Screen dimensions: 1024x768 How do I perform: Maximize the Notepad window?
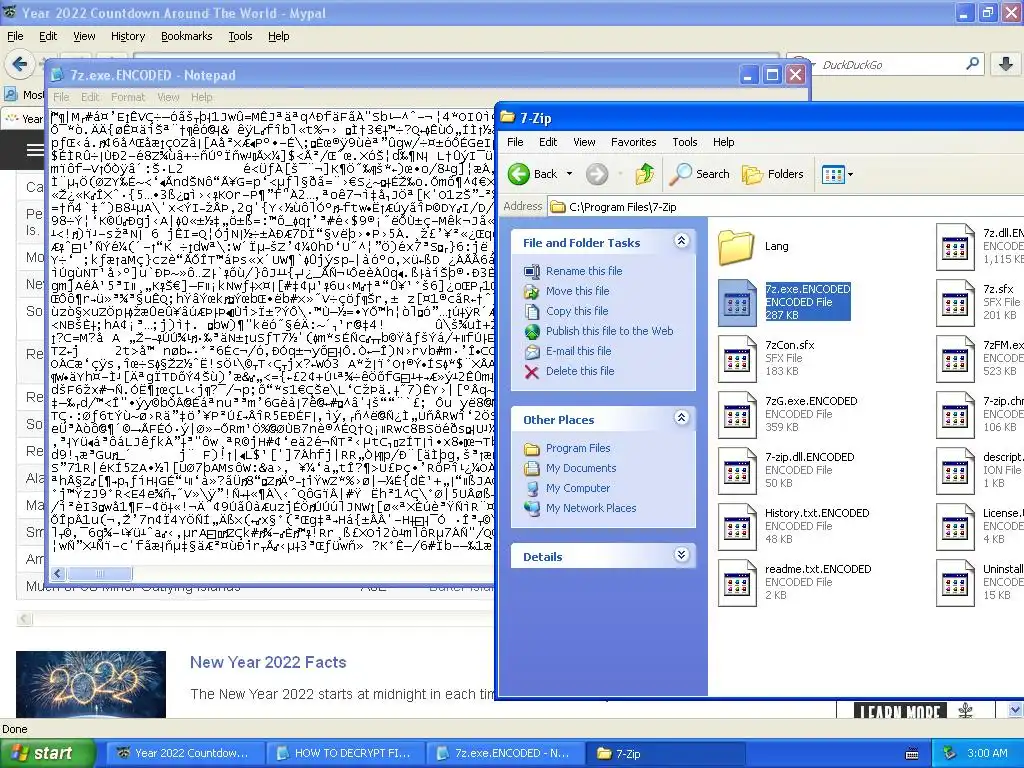pos(772,75)
